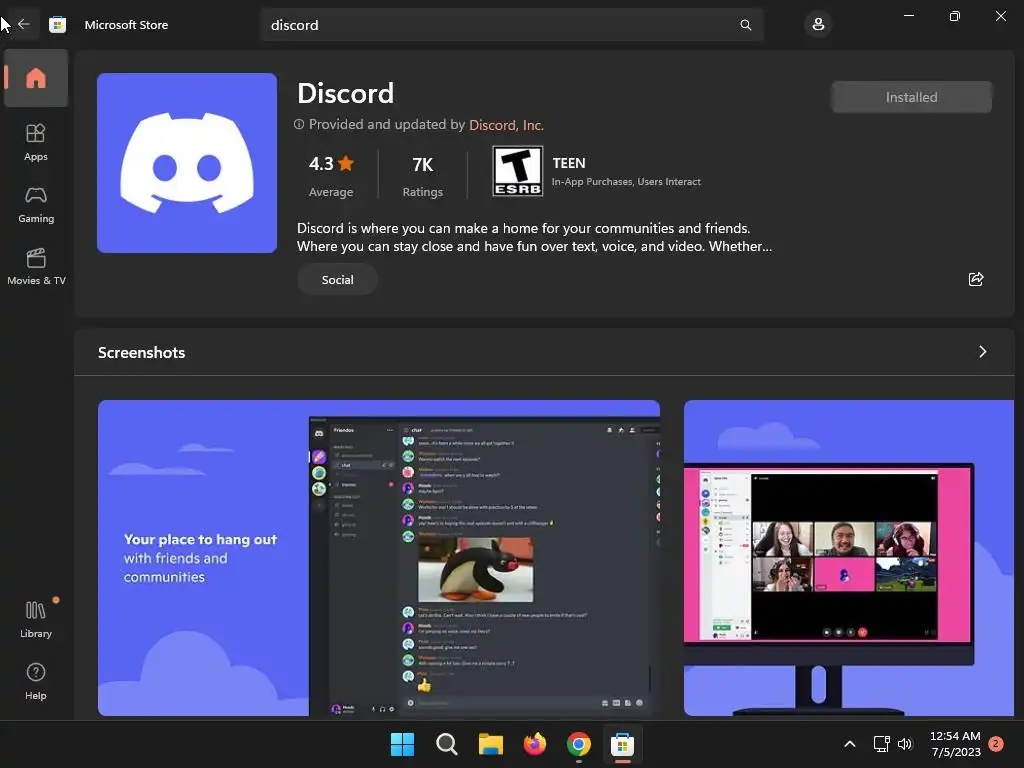Go back with the back arrow
This screenshot has width=1024, height=768.
[x=24, y=24]
